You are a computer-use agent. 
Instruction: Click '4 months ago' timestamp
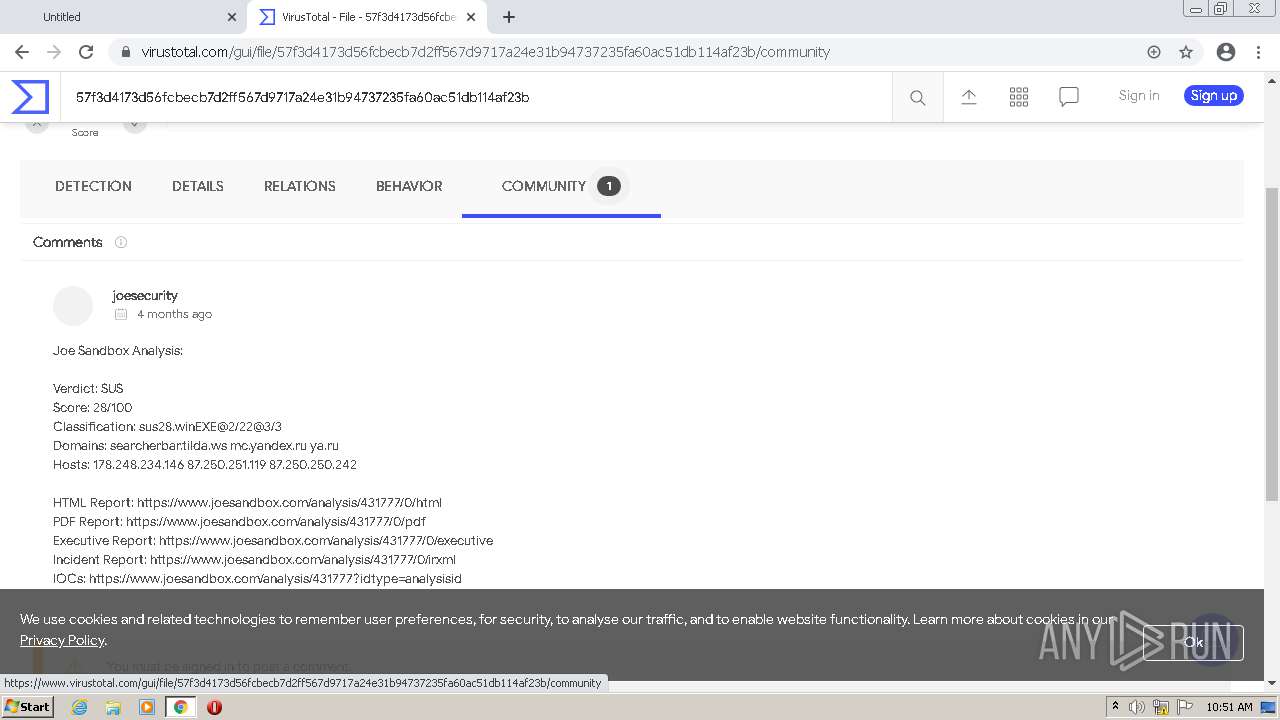(174, 314)
